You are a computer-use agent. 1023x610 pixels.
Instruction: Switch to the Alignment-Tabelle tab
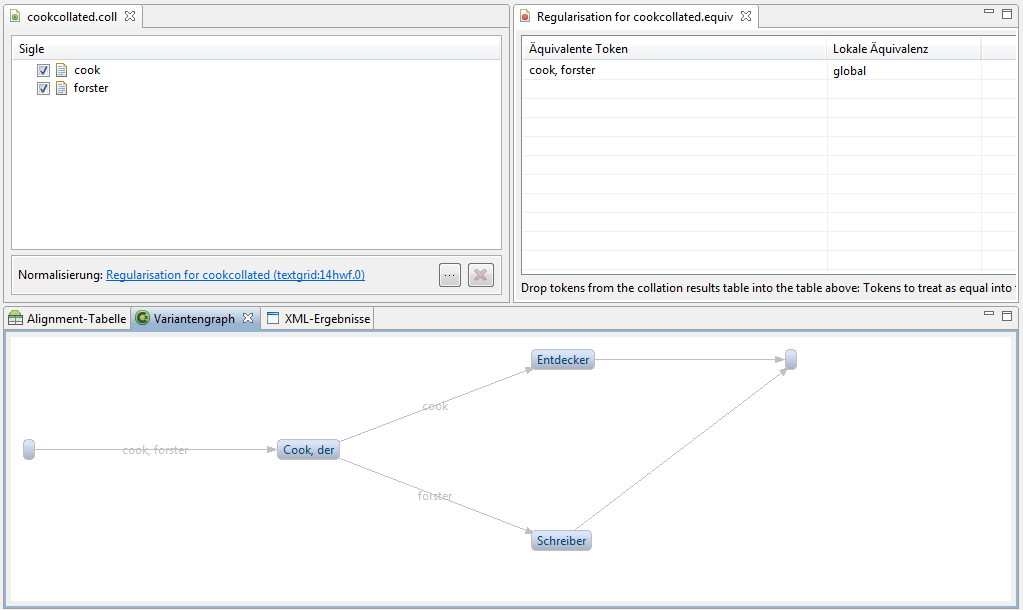click(x=68, y=319)
